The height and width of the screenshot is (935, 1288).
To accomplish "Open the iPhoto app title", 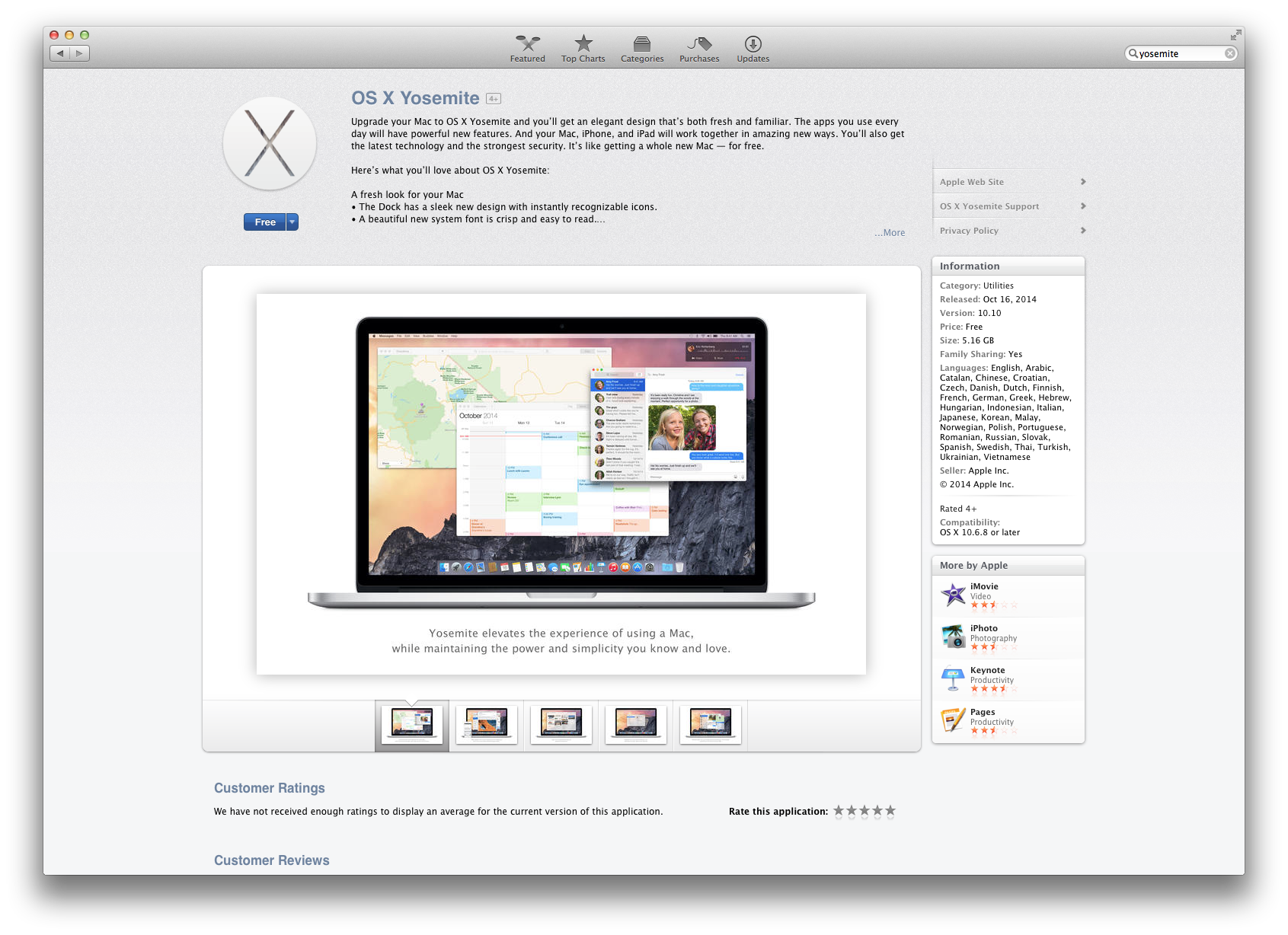I will pos(984,628).
